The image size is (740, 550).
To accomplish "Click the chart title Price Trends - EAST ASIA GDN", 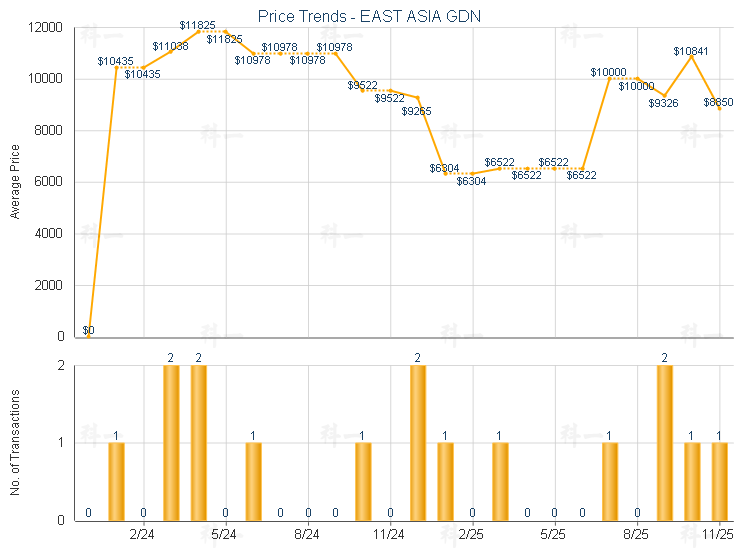I will (x=375, y=15).
